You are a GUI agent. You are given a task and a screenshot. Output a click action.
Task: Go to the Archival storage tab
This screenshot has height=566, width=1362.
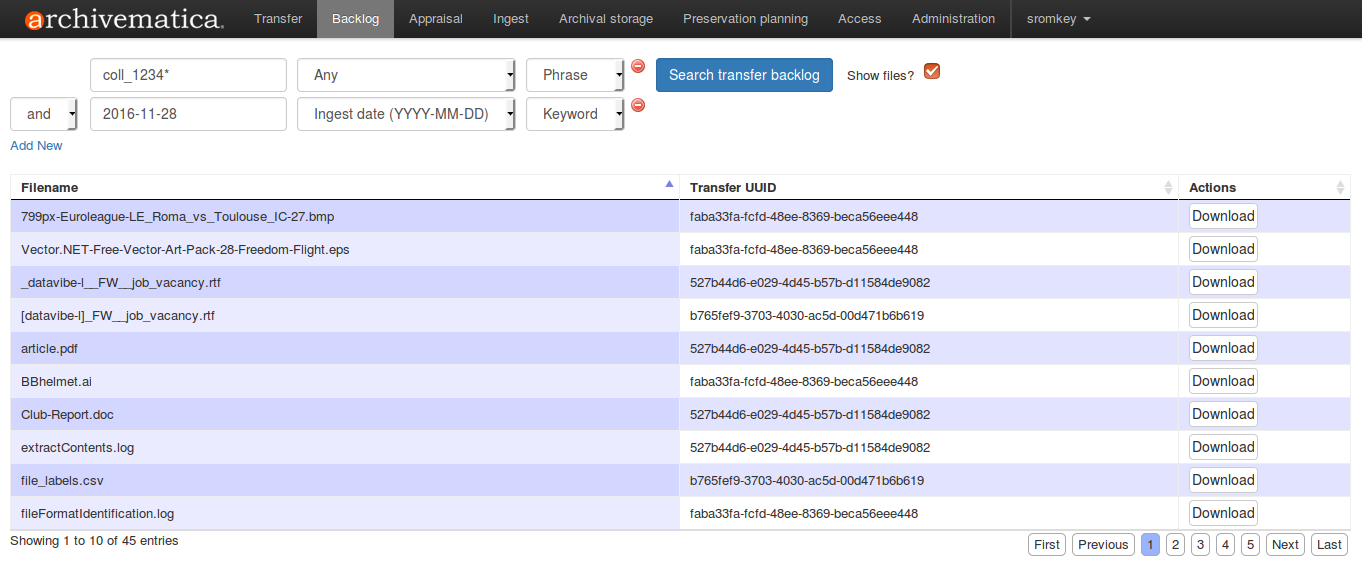(606, 19)
